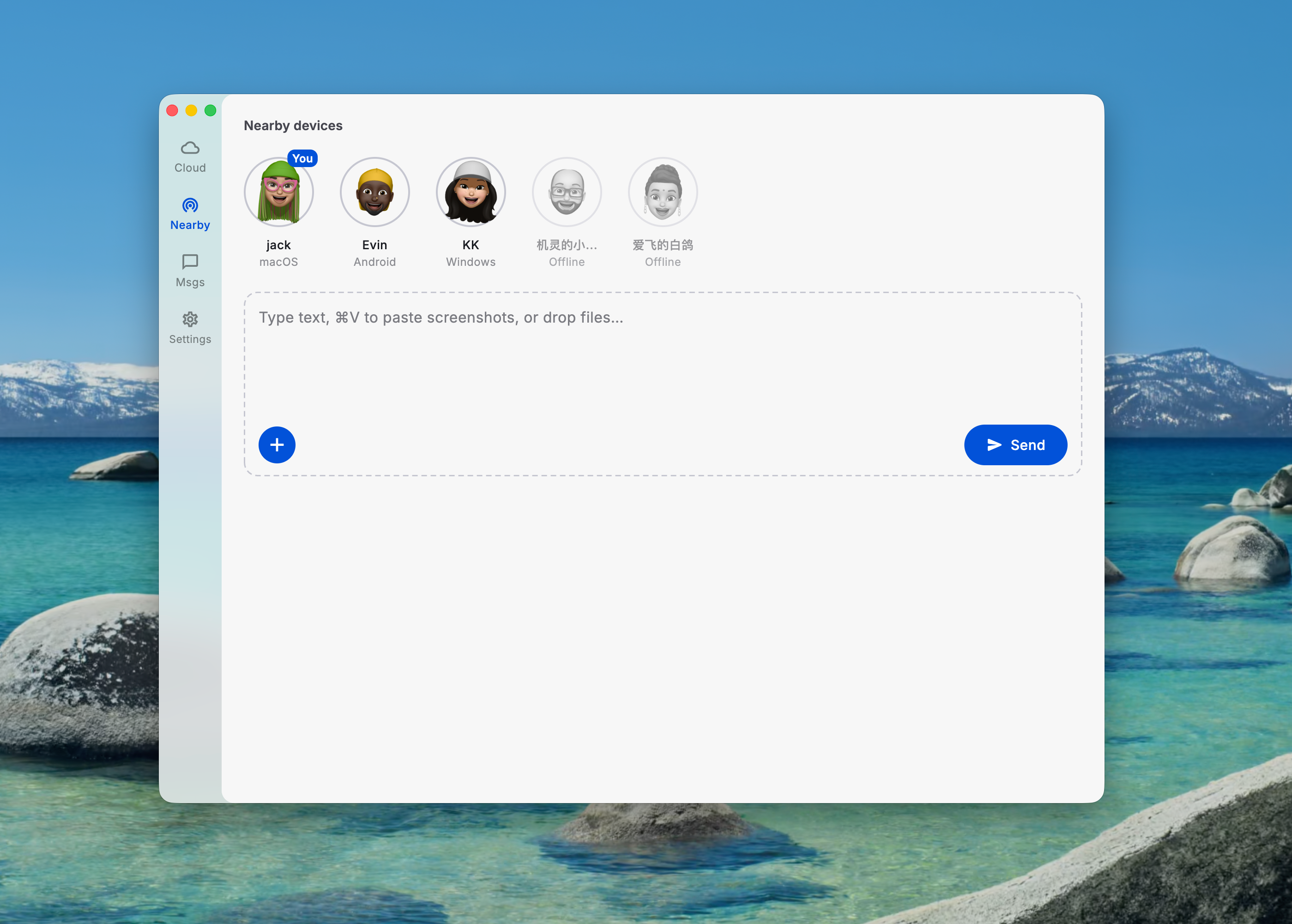Click the Send button
Screen dimensions: 1292x924
click(x=1015, y=445)
